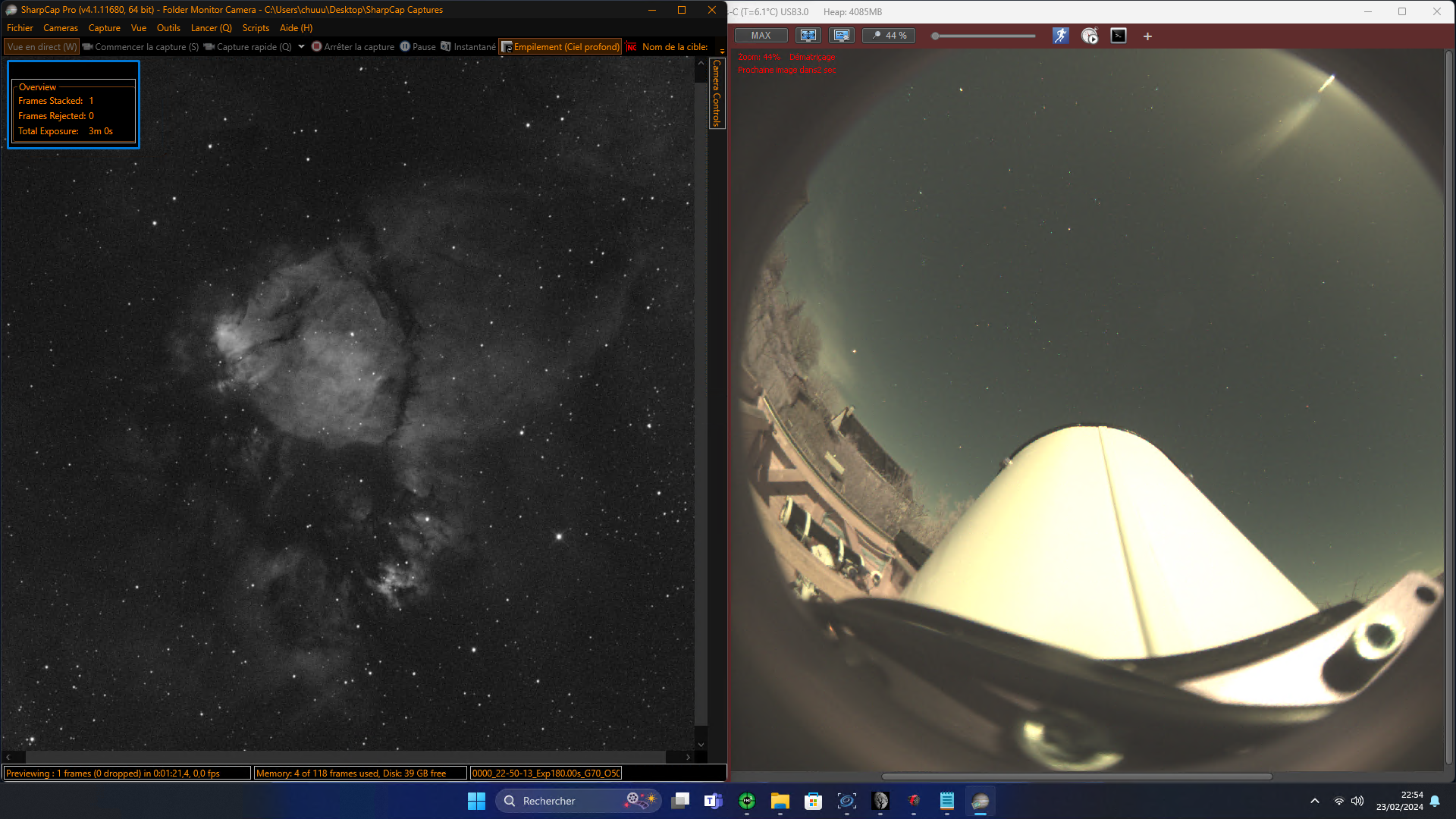Click the Rechercher taskbar search box

[x=578, y=801]
